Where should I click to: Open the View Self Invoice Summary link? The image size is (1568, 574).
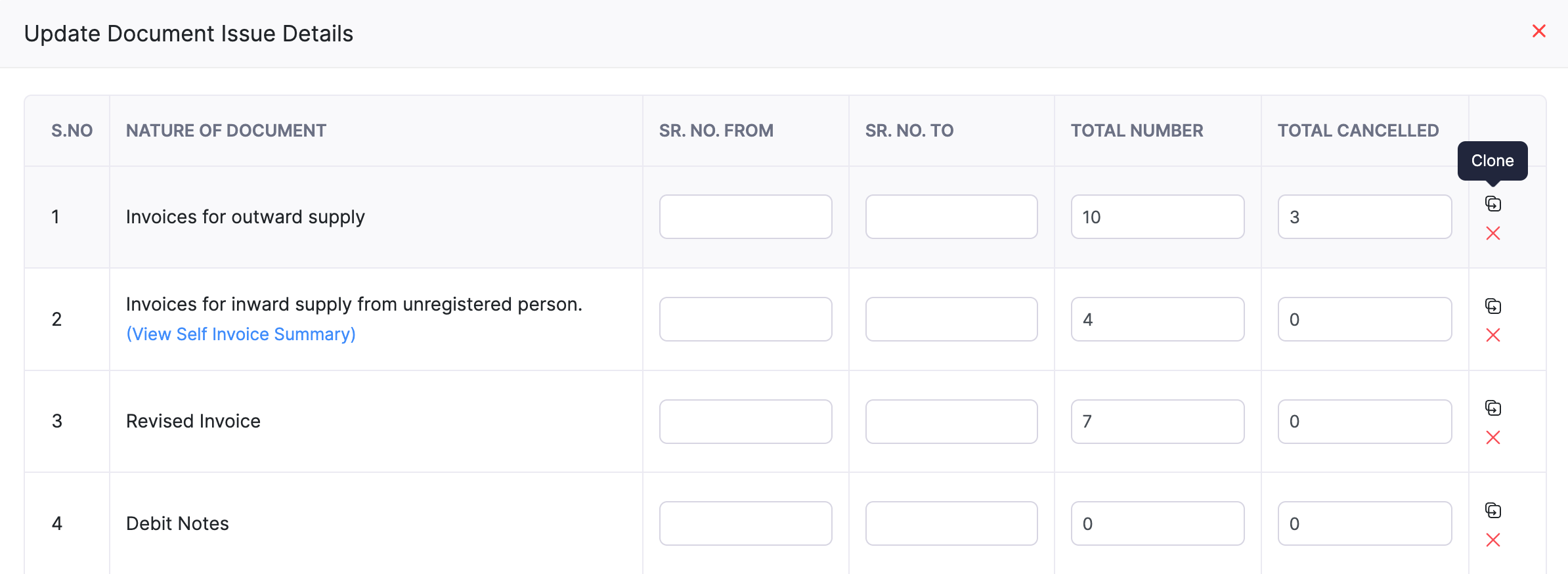click(241, 334)
